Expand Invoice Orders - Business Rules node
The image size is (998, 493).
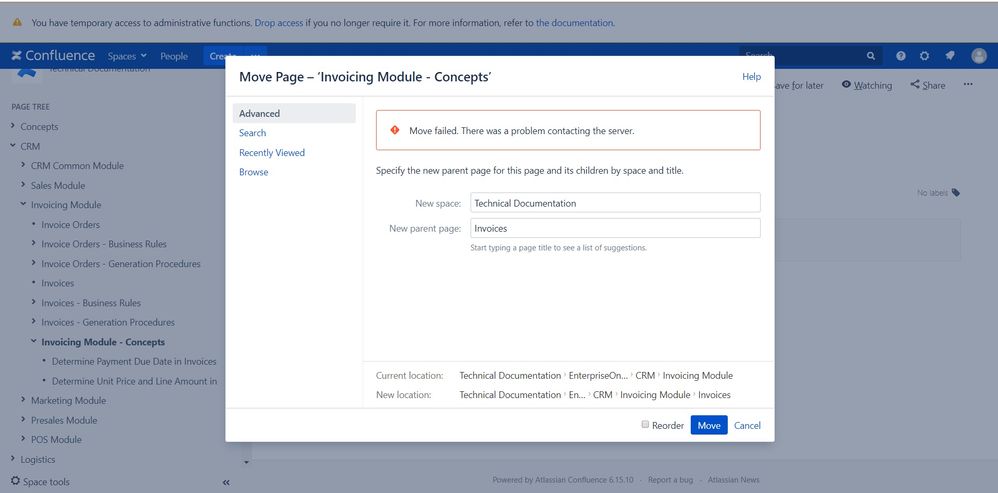pyautogui.click(x=34, y=243)
